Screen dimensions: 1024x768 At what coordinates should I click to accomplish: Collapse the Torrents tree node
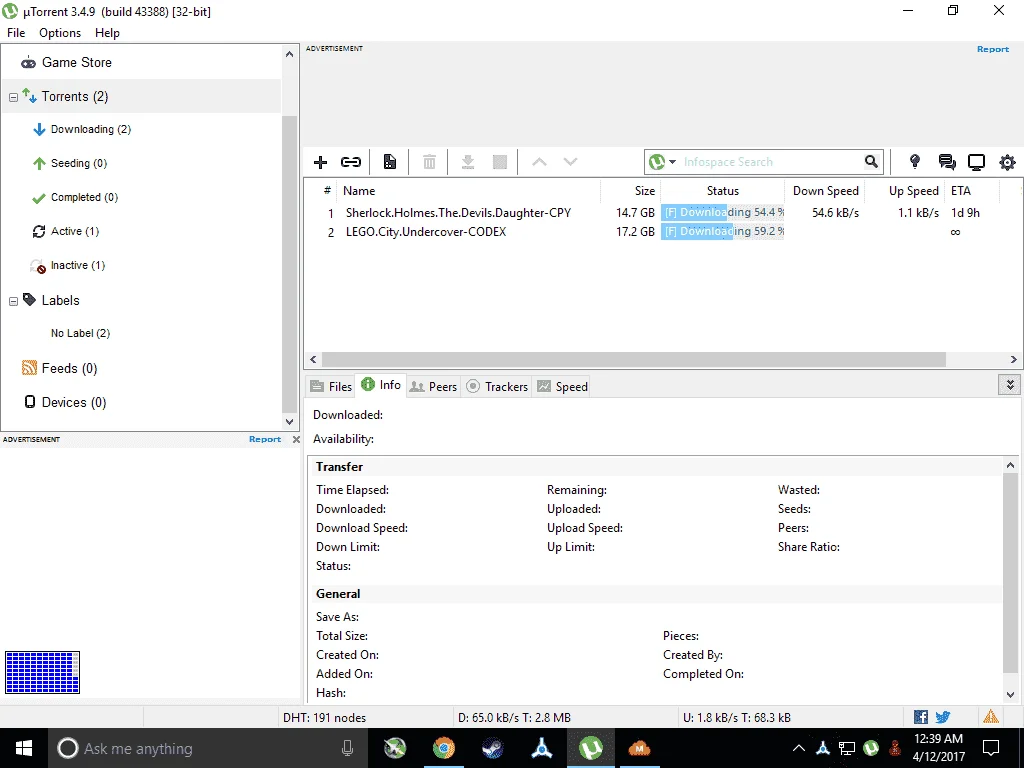(x=13, y=98)
